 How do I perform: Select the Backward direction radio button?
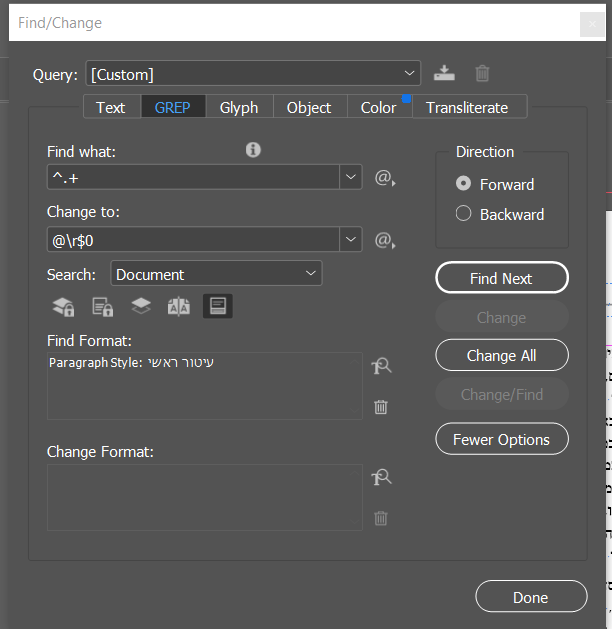tap(463, 214)
